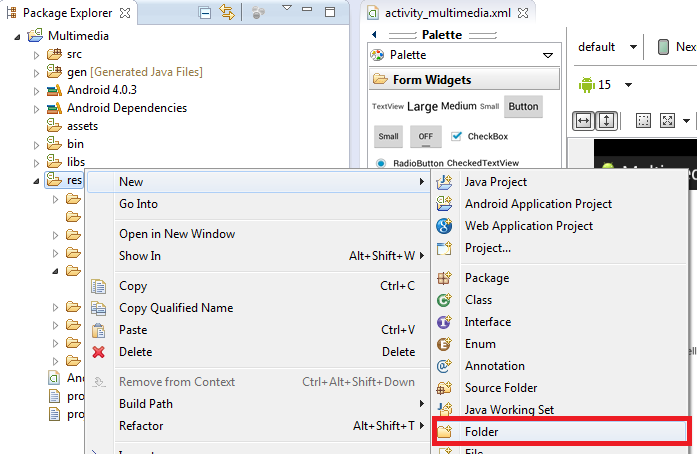Viewport: 697px width, 454px height.
Task: Open the Refactor submenu
Action: point(257,426)
